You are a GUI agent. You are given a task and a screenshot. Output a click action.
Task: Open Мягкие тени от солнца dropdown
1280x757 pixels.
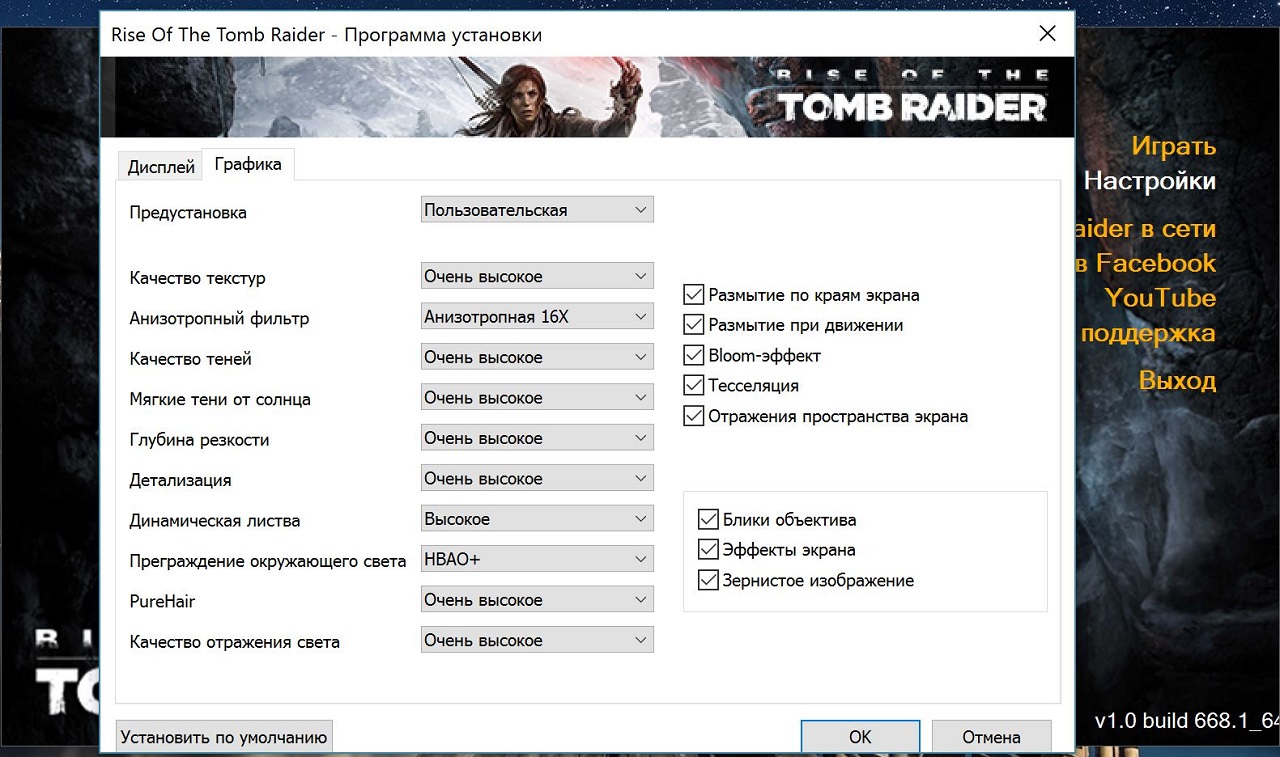click(537, 398)
